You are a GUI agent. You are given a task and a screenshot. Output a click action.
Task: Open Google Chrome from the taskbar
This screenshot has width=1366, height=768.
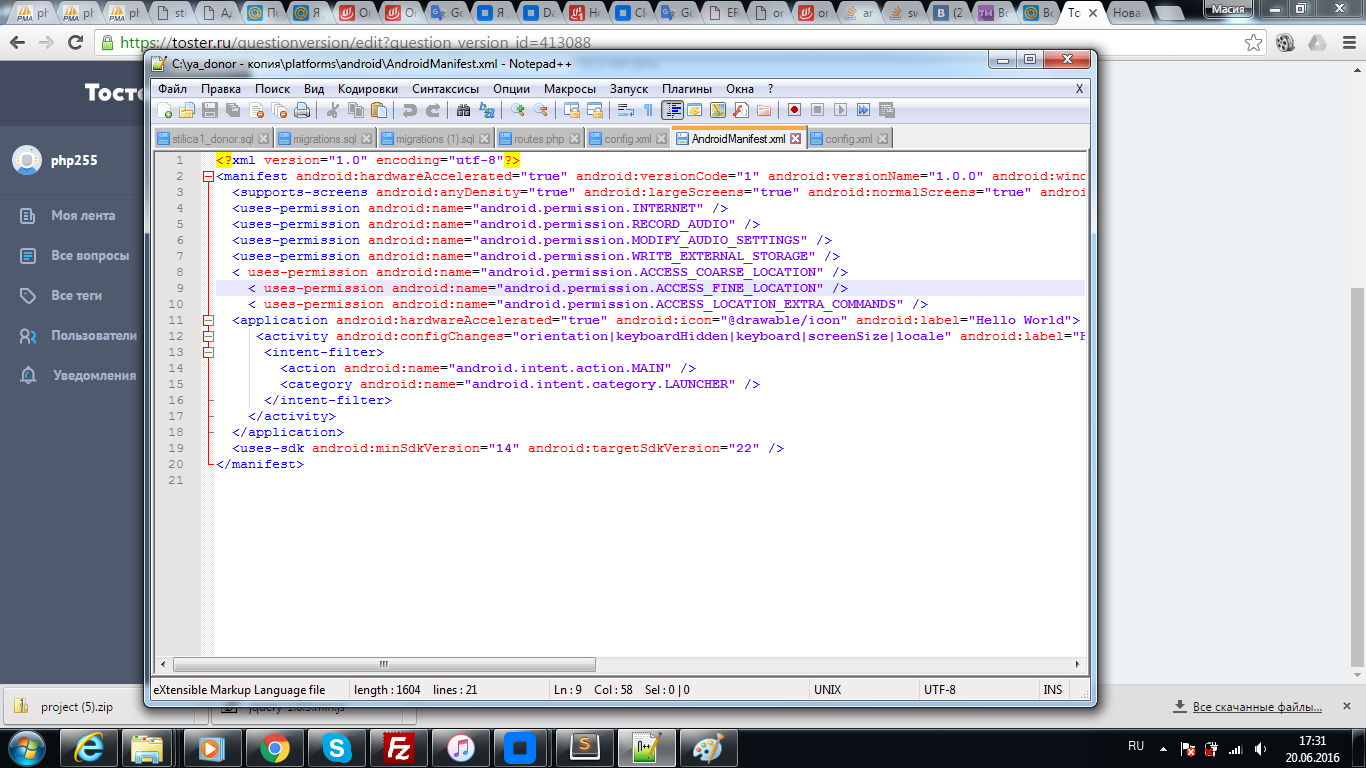coord(275,747)
